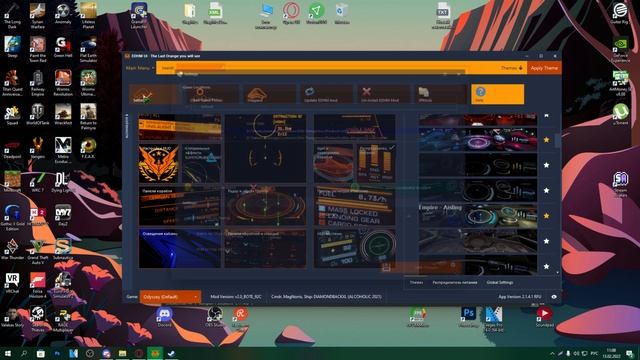
Task: Open the Paint the Town Red shortcut
Action: pyautogui.click(x=38, y=49)
